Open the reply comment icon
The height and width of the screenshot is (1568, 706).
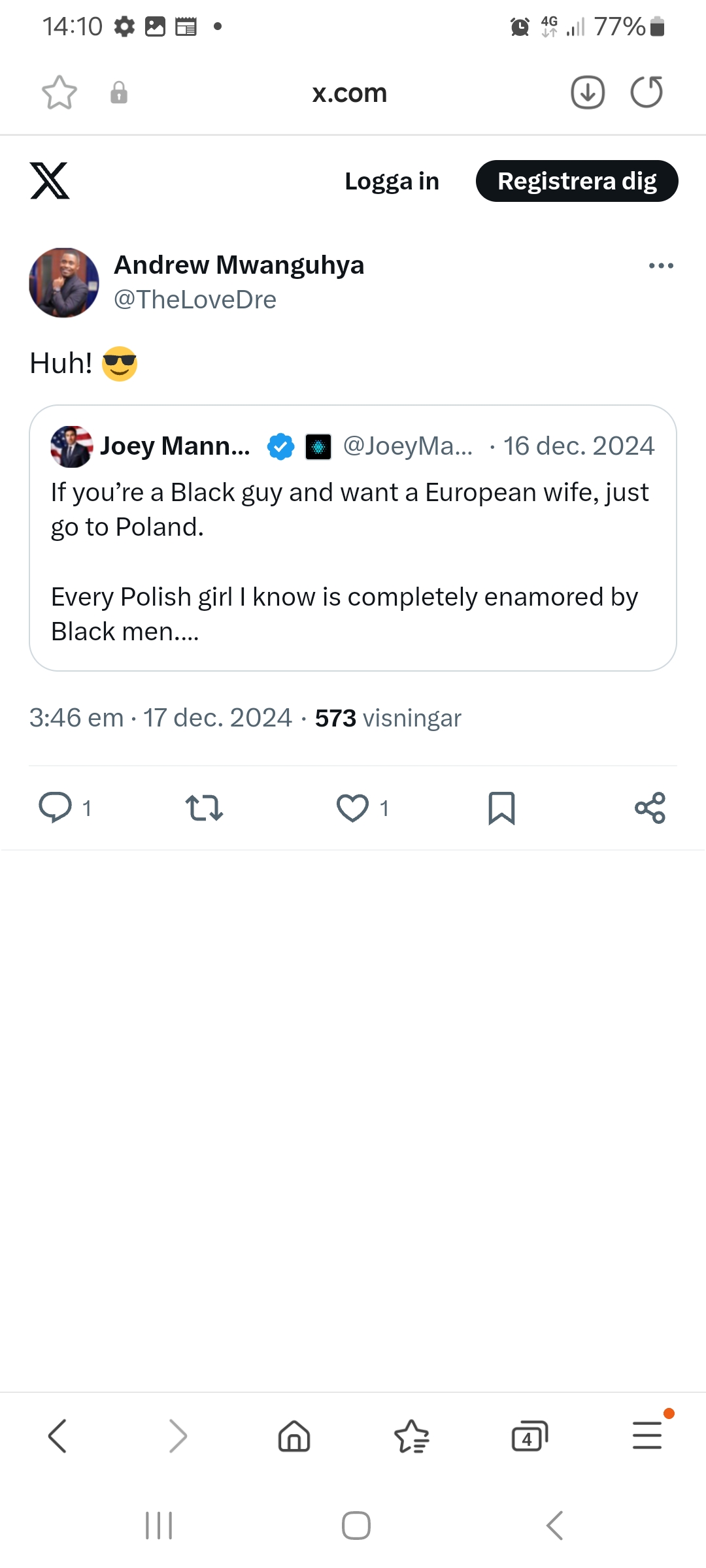pyautogui.click(x=56, y=808)
